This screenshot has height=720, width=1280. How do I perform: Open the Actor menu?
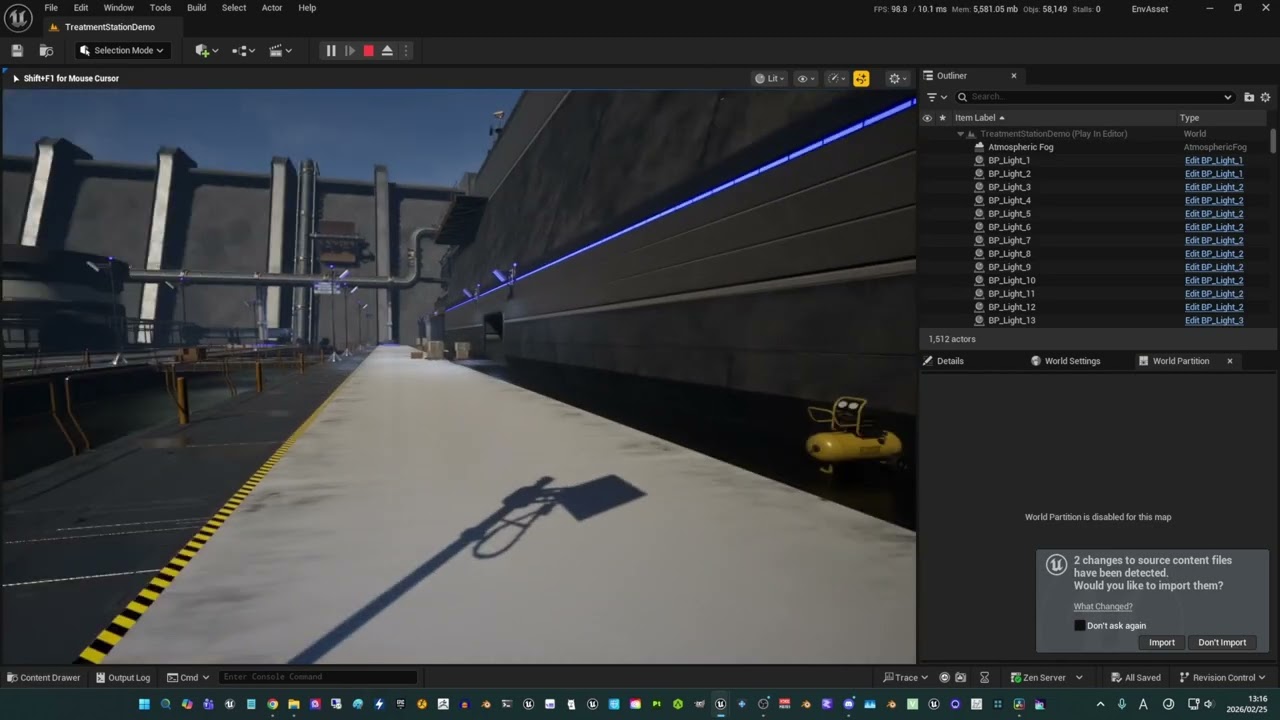[x=272, y=7]
